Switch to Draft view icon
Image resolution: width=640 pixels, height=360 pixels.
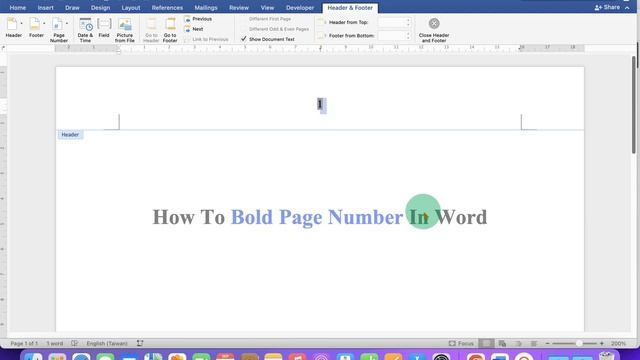[534, 344]
